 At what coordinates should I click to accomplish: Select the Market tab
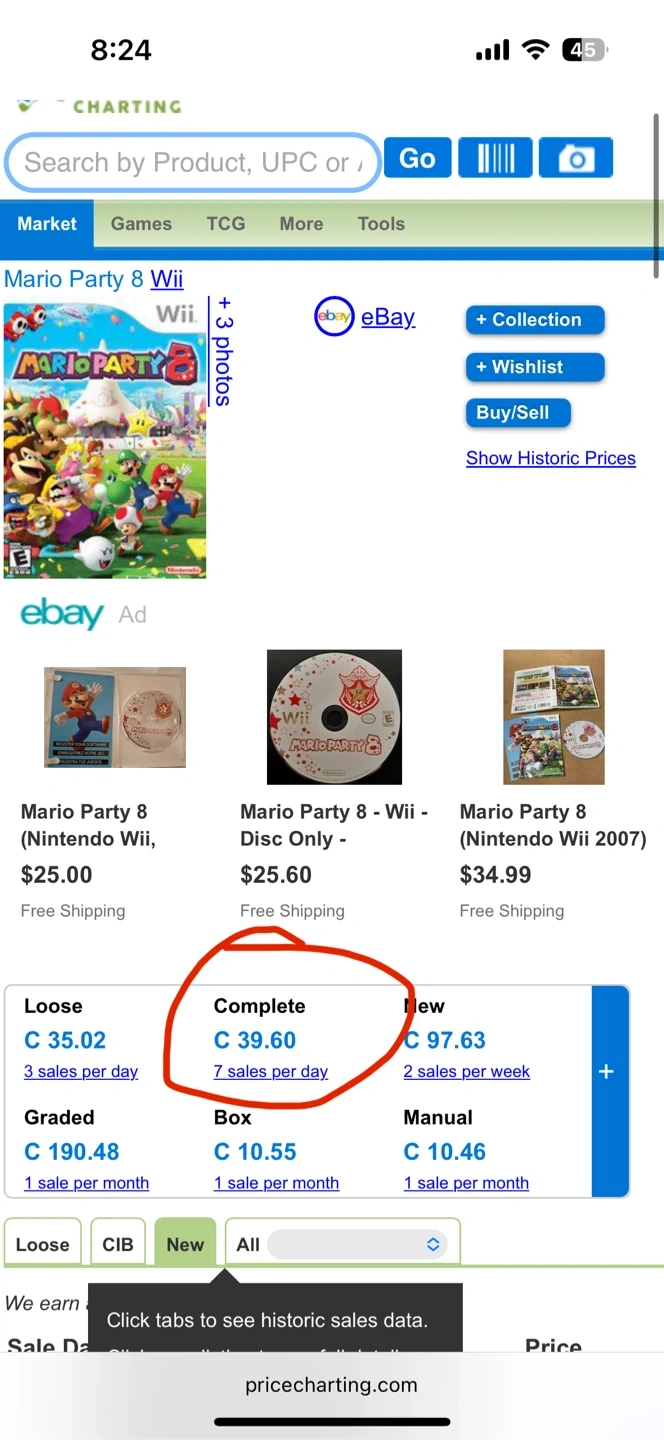click(47, 224)
